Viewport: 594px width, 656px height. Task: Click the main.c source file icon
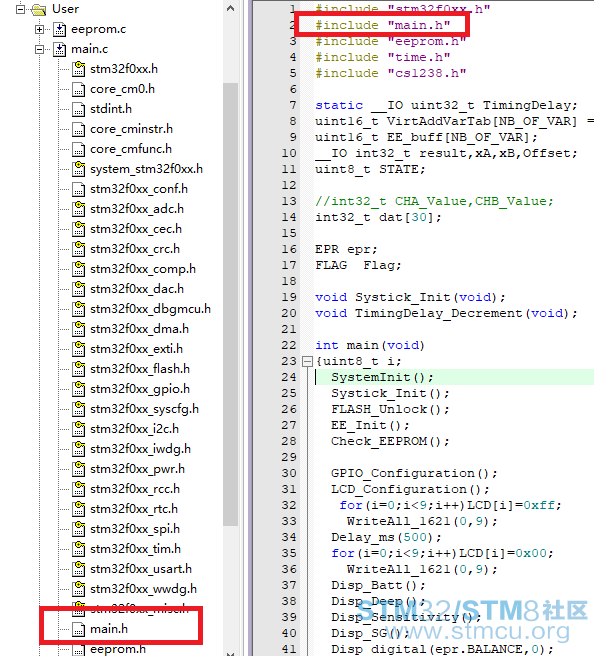click(x=59, y=49)
